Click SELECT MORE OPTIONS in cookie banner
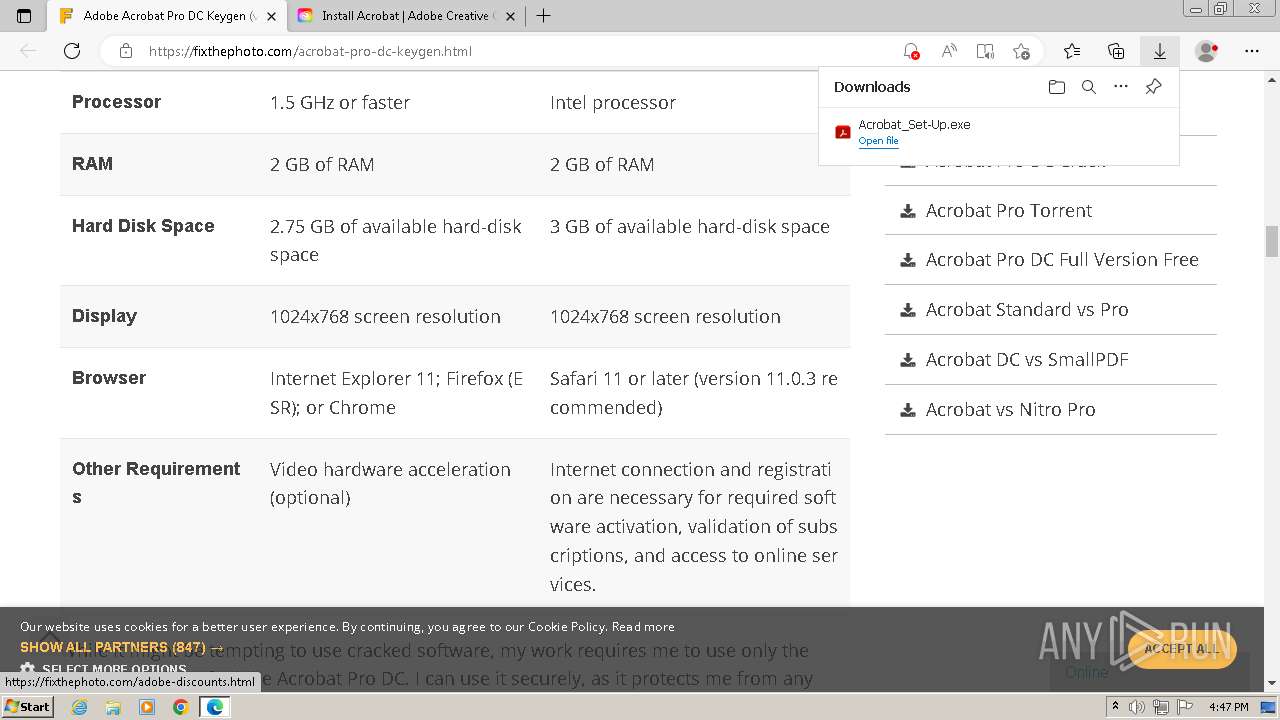1280x720 pixels. 114,669
